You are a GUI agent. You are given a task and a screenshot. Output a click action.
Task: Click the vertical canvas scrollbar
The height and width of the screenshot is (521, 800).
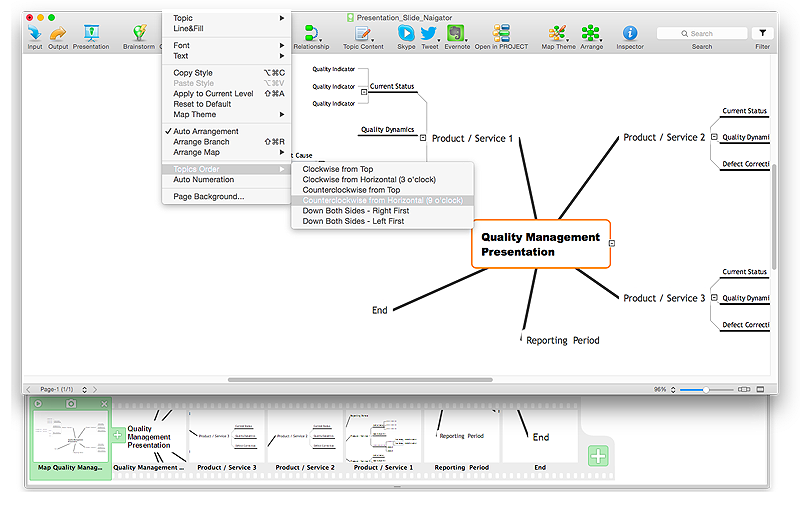tap(774, 216)
